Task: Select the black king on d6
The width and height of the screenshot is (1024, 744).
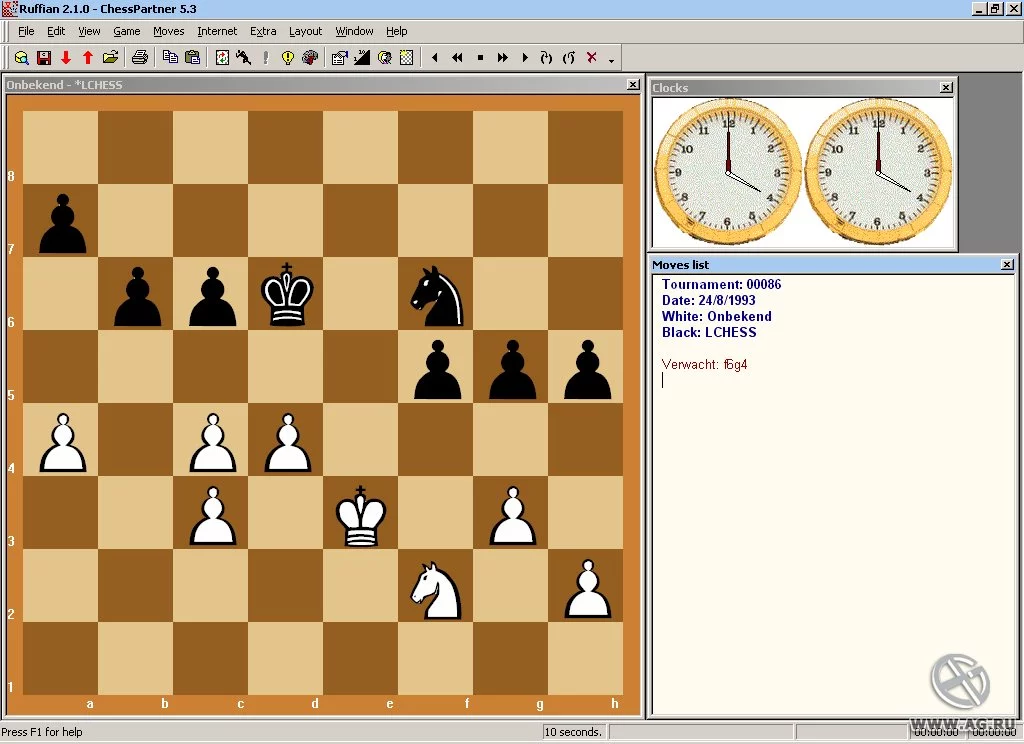Action: pyautogui.click(x=286, y=293)
